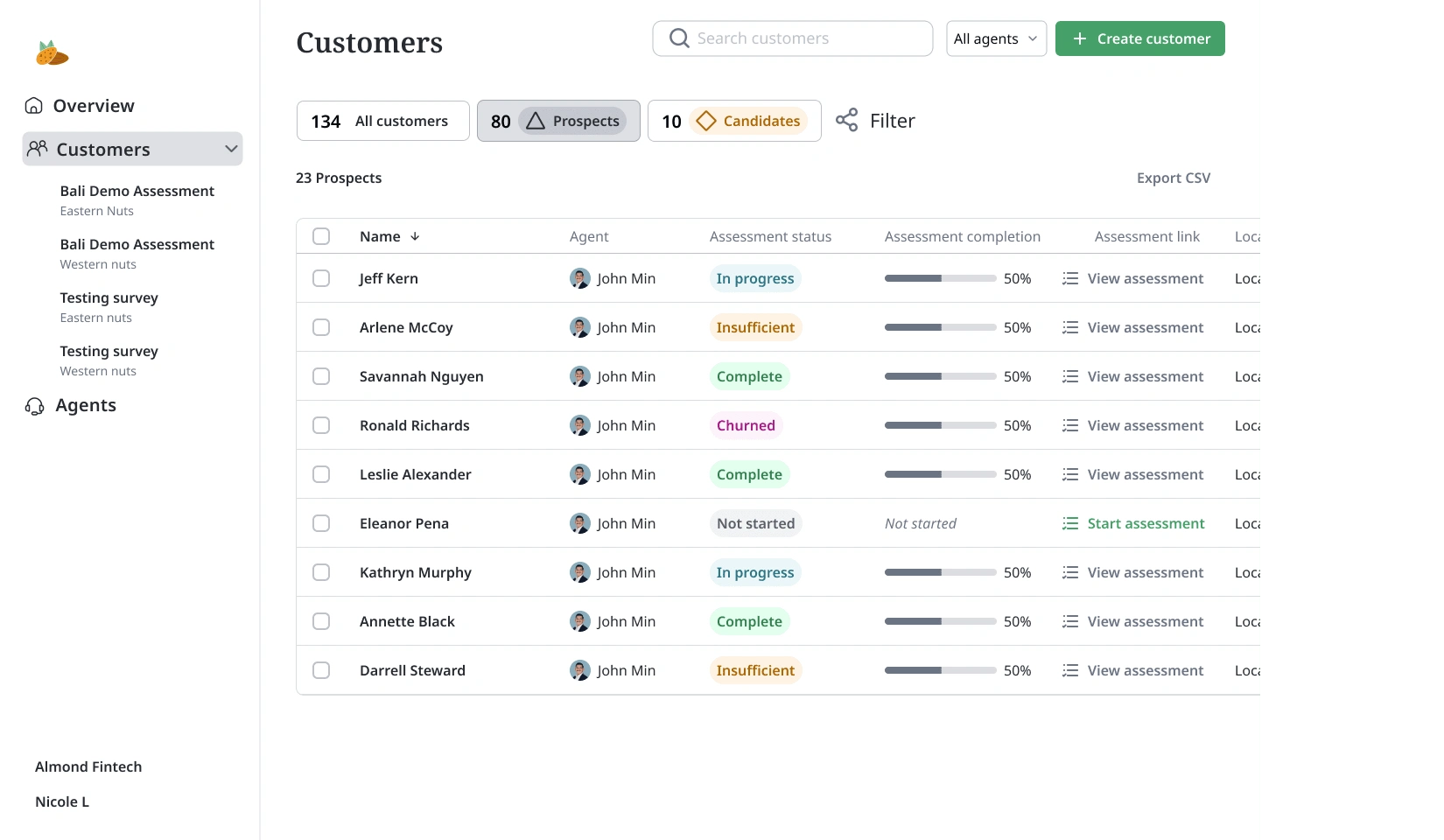
Task: Click the magnifier icon in search box
Action: [x=679, y=38]
